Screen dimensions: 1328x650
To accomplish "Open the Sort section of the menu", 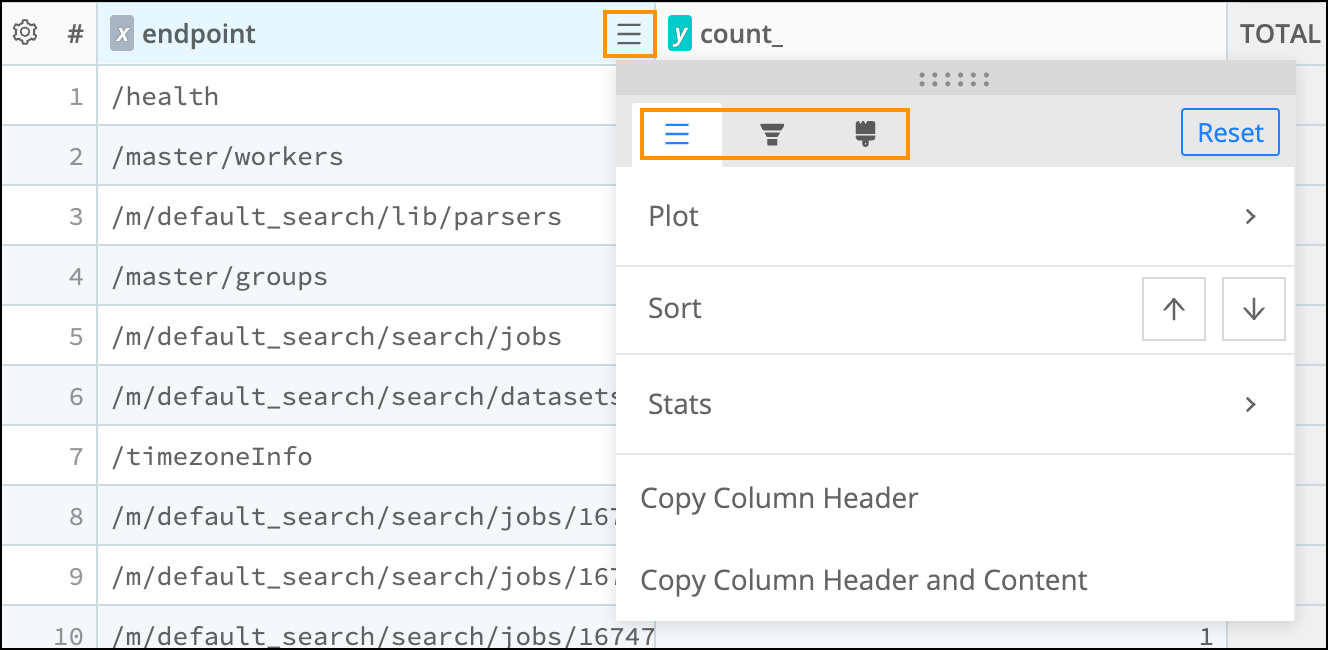I will [674, 308].
